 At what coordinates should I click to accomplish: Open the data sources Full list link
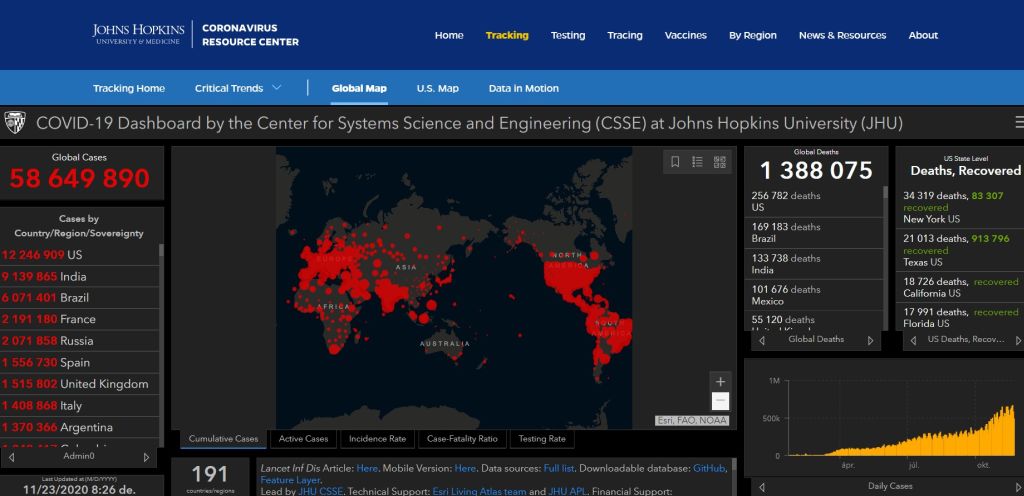click(558, 468)
